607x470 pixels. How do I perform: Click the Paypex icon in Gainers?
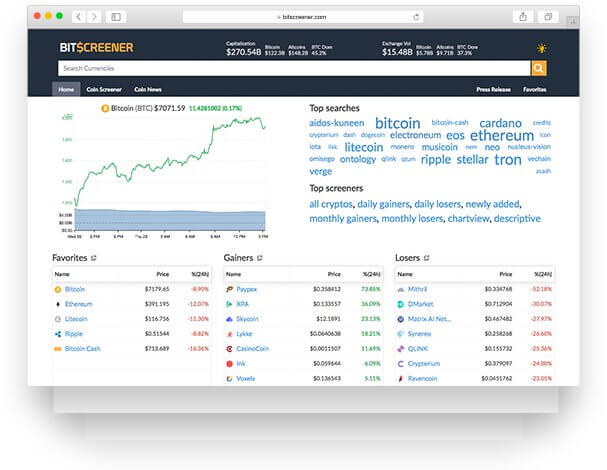pyautogui.click(x=229, y=289)
